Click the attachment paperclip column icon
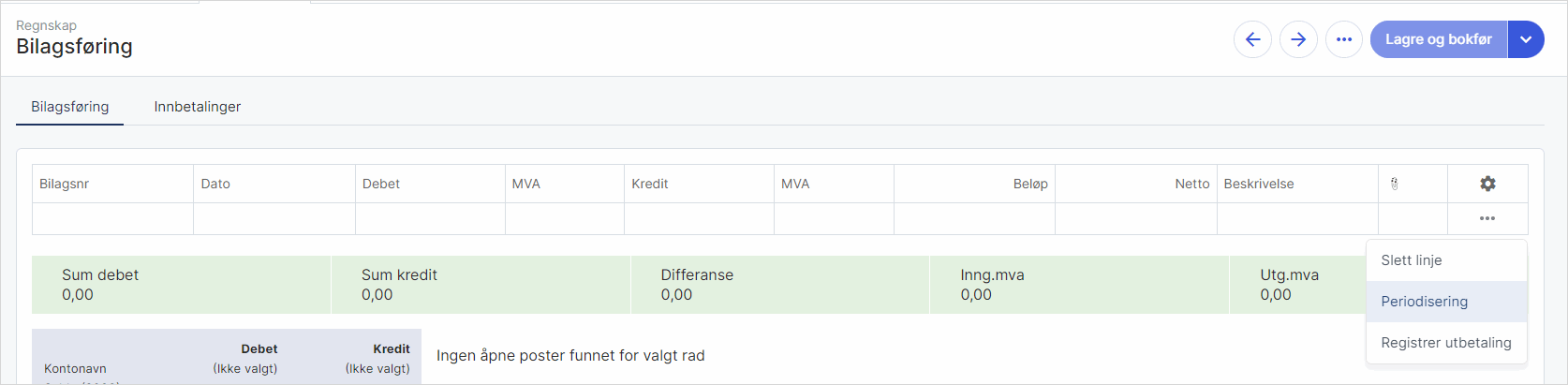 [x=1395, y=184]
